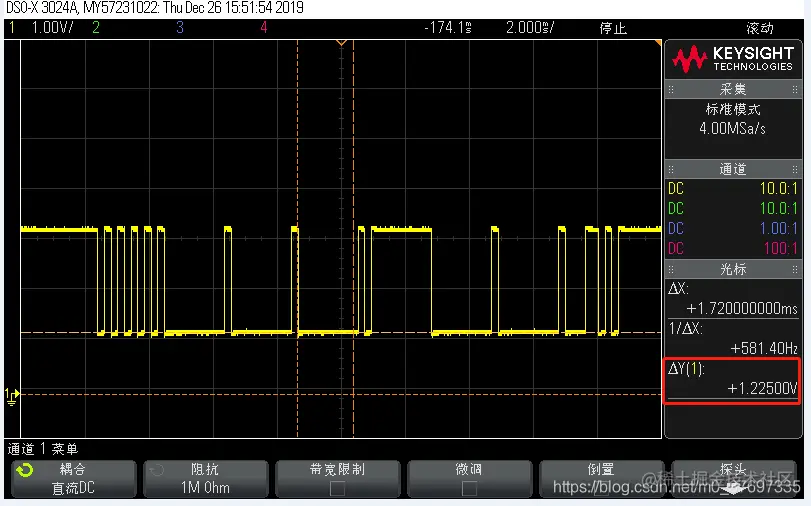
Task: Select channel 4 label in top bar
Action: coord(263,27)
